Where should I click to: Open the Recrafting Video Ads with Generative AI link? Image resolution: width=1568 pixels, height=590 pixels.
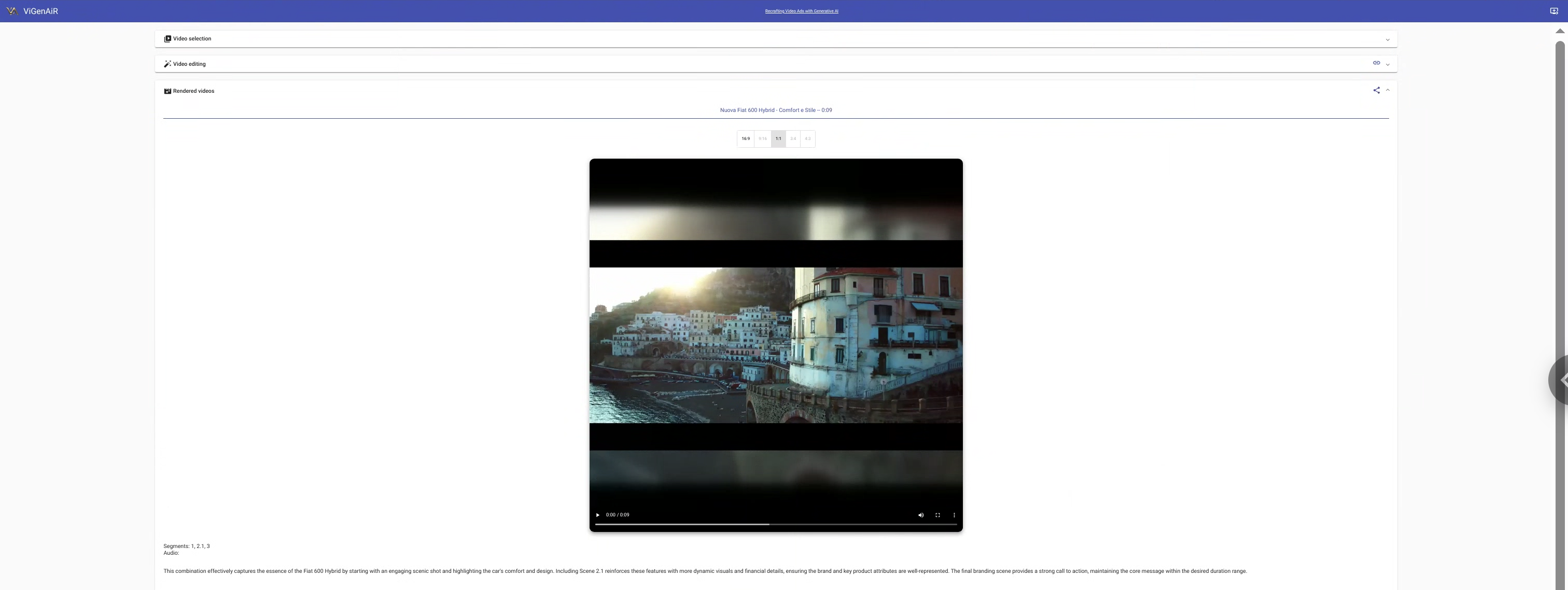tap(801, 11)
